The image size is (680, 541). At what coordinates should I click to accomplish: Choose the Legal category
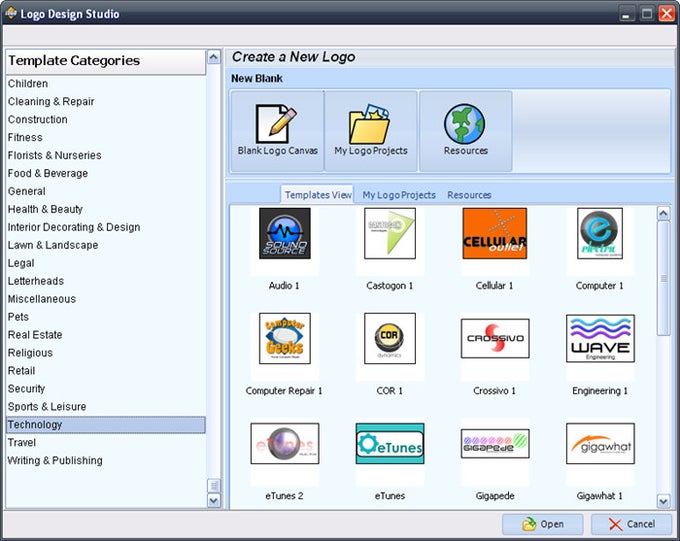tap(105, 263)
